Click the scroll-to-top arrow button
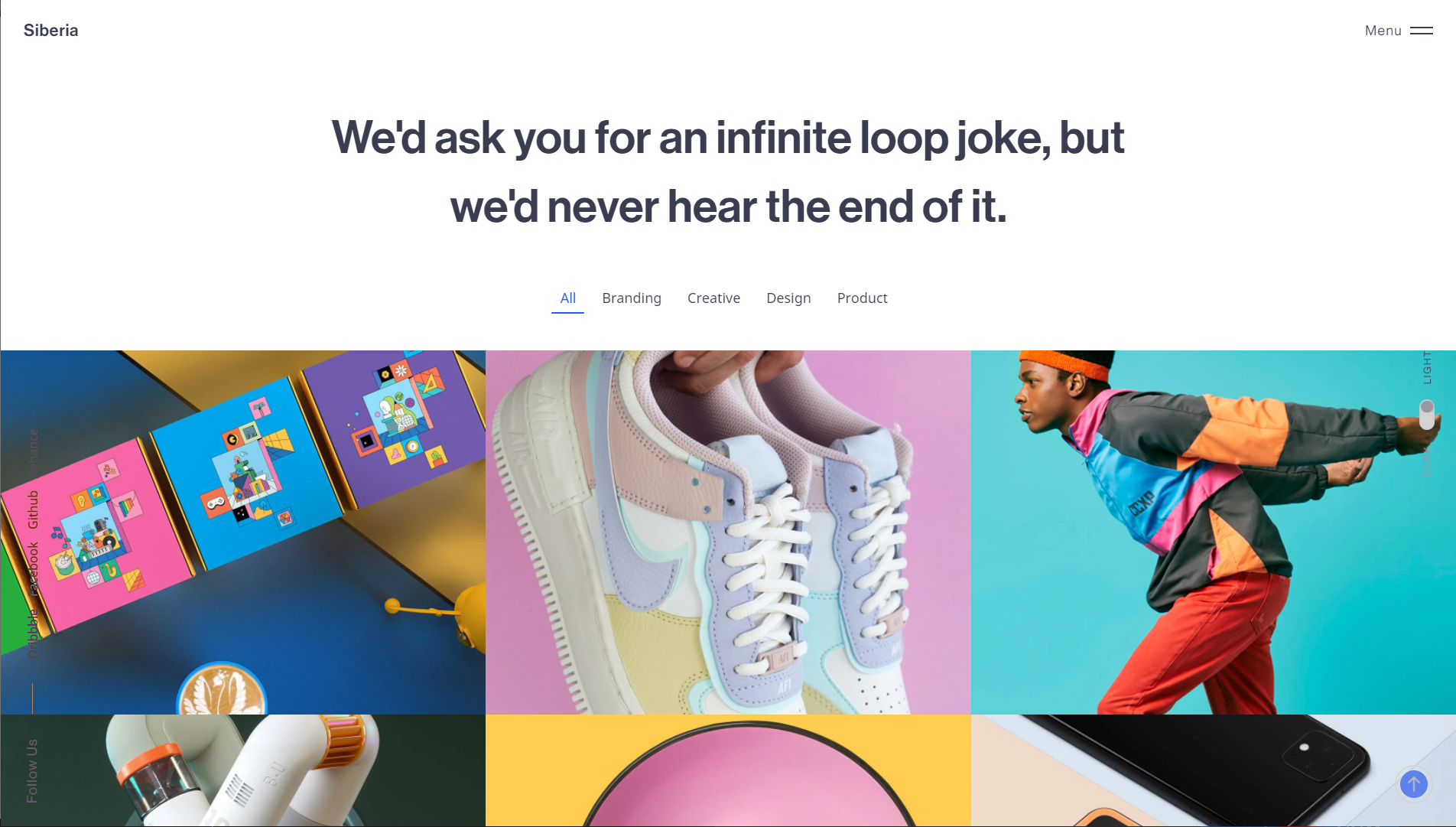 tap(1413, 783)
